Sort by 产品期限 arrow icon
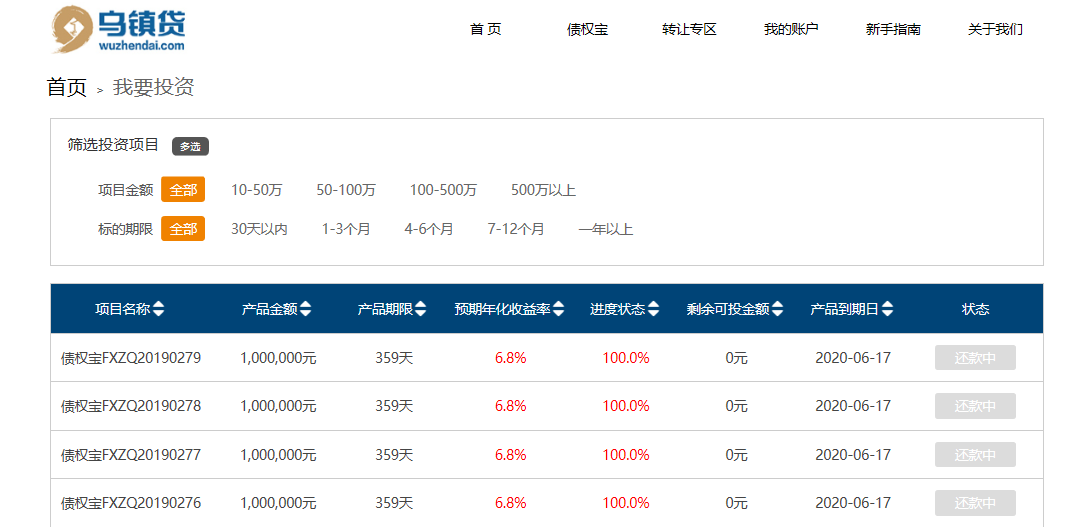 point(421,309)
